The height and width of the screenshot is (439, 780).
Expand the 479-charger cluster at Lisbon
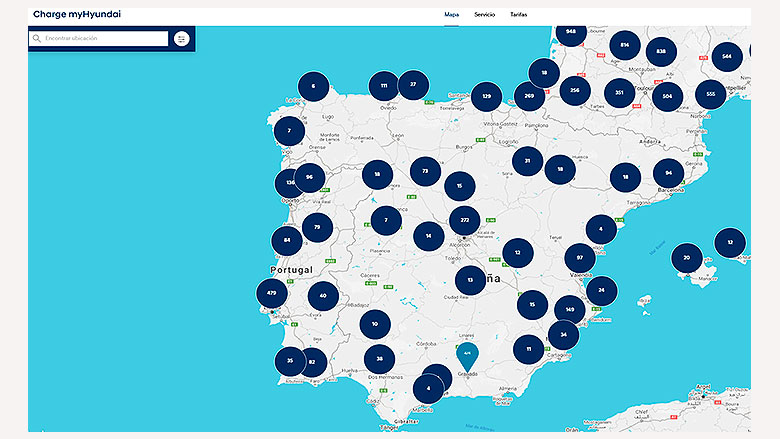272,293
